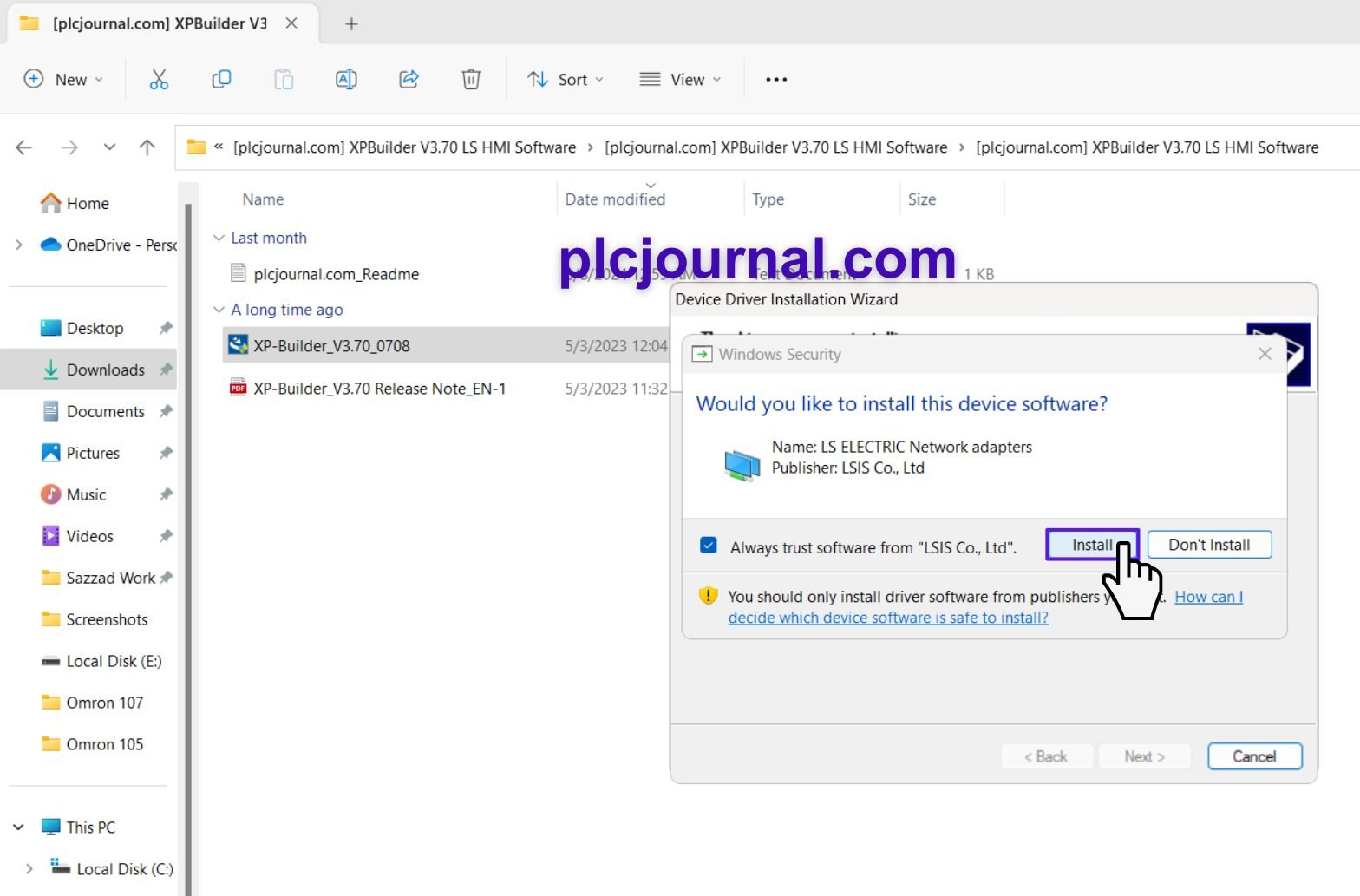Open the Screenshots folder

(95, 619)
